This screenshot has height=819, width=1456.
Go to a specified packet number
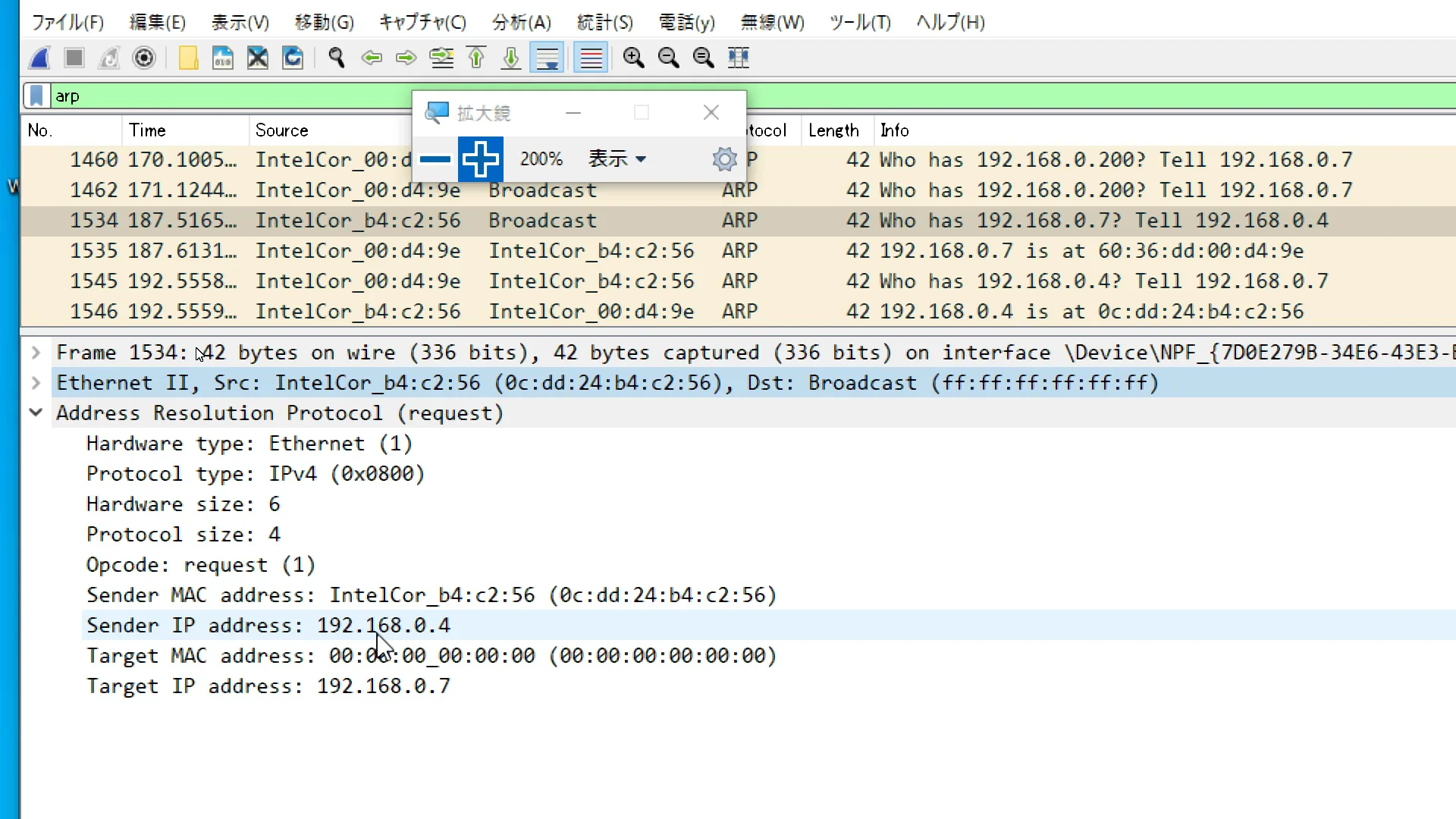[441, 58]
